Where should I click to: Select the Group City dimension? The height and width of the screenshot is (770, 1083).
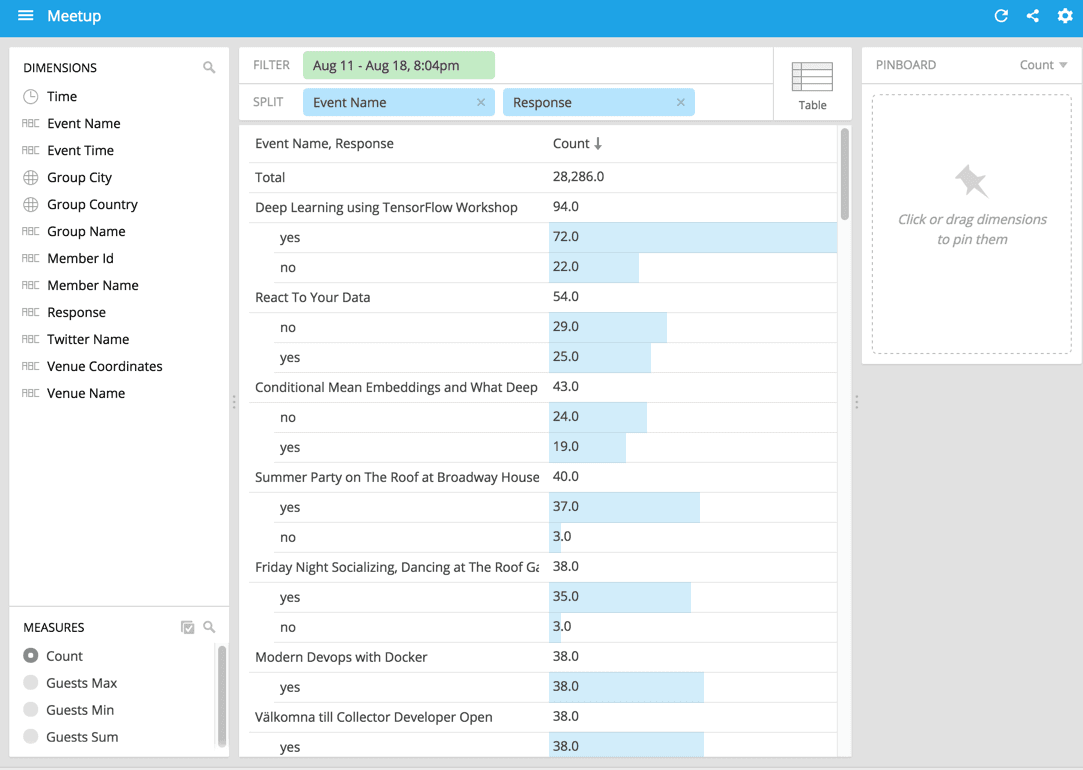click(79, 177)
